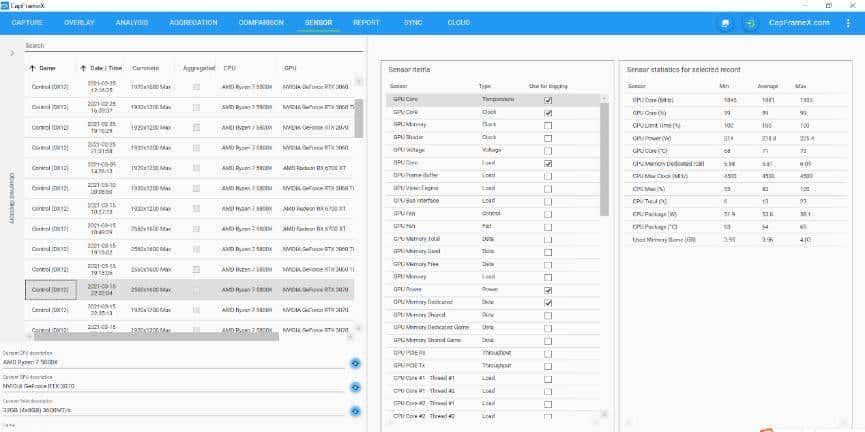865x432 pixels.
Task: Open the three-dot options menu
Action: [848, 23]
